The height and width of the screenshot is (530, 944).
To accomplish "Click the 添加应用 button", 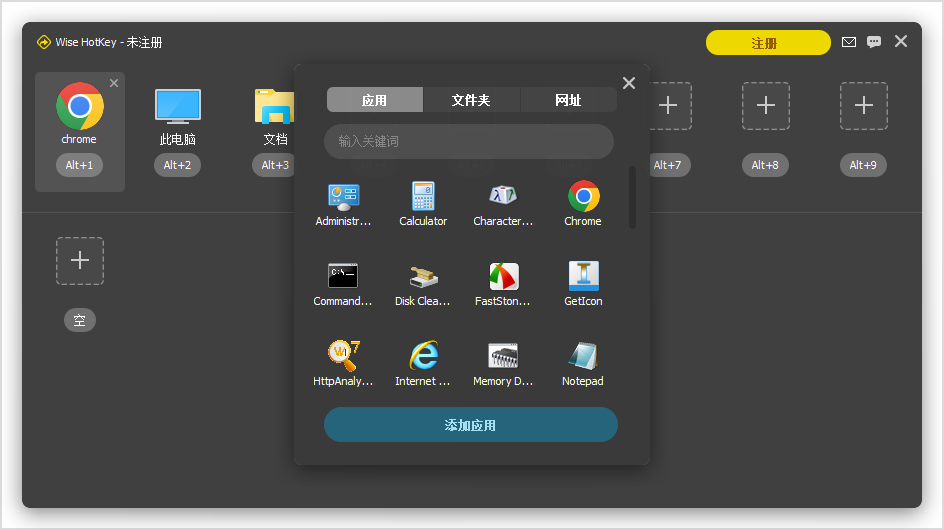I will click(x=471, y=425).
